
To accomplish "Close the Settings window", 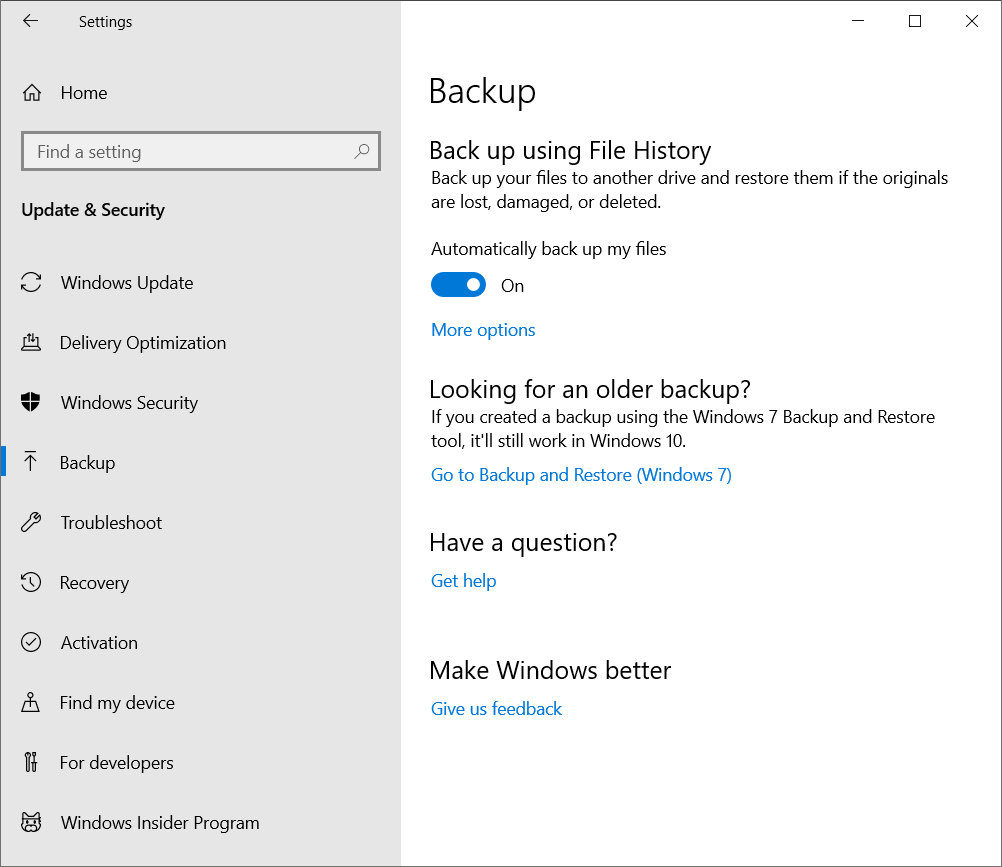I will pos(972,21).
